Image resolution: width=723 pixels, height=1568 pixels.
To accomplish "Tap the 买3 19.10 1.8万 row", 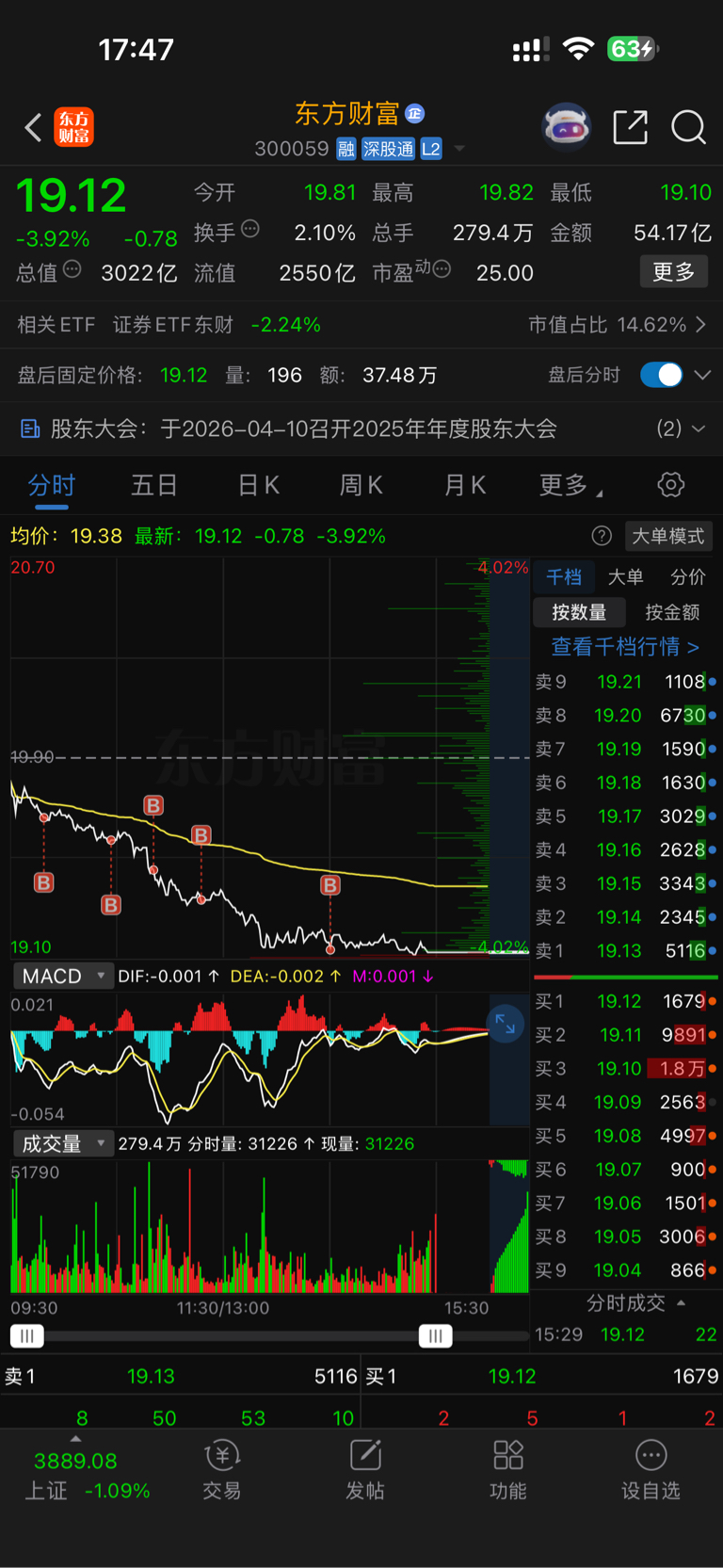I will (625, 1069).
